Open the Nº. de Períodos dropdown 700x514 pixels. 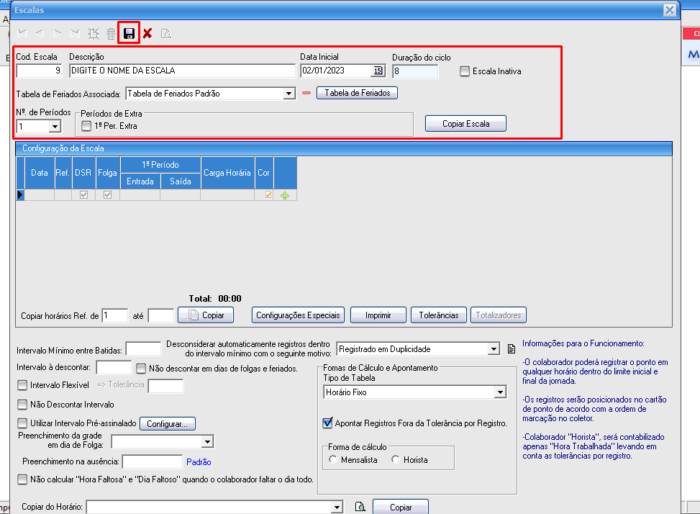point(54,126)
